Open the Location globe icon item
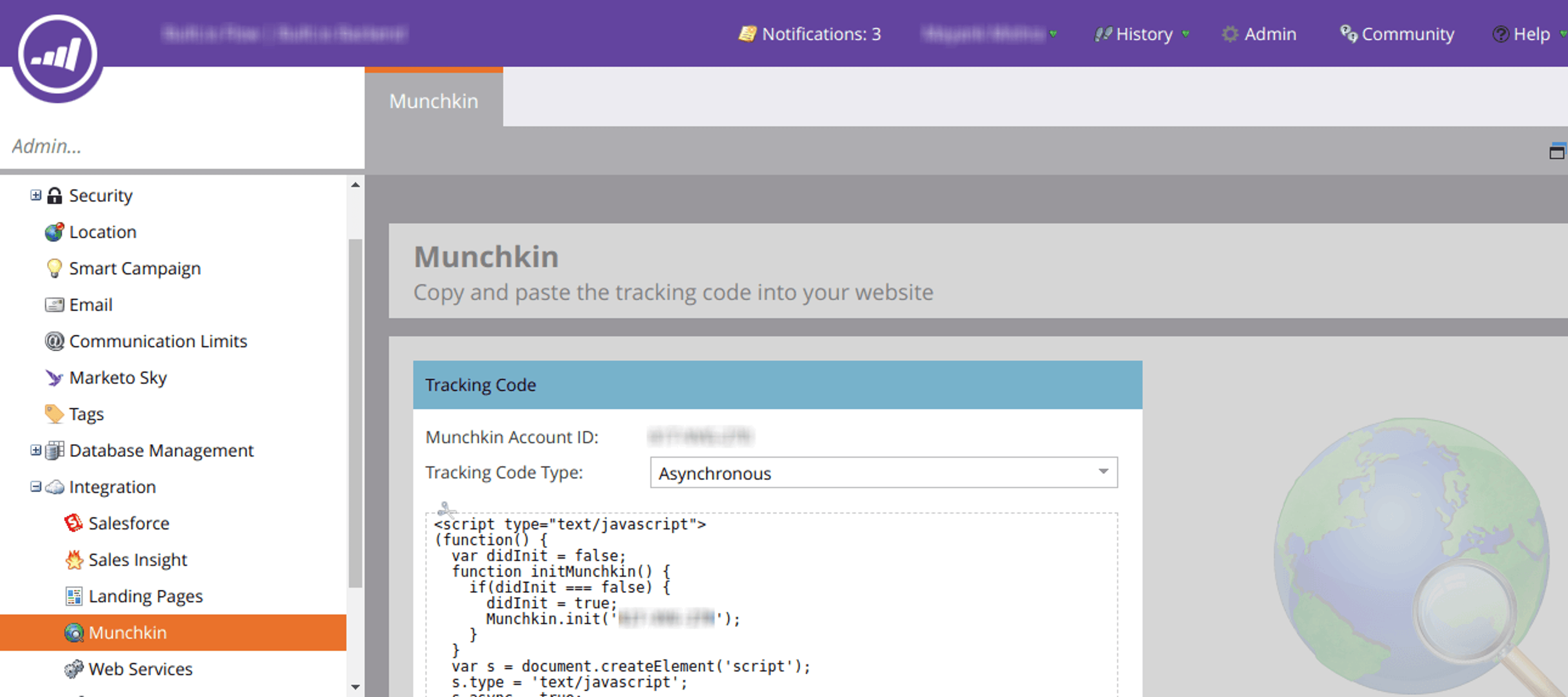The image size is (1568, 697). pyautogui.click(x=54, y=232)
